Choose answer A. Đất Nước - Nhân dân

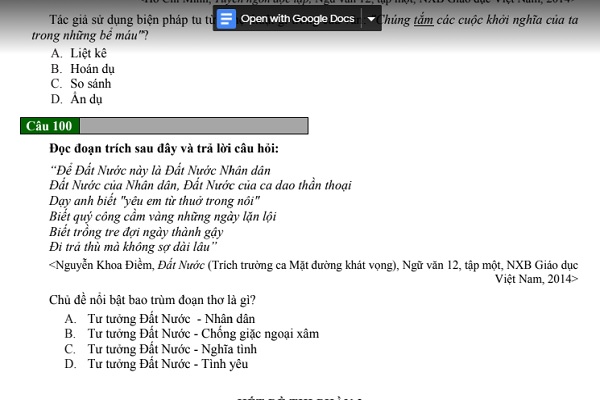click(160, 319)
